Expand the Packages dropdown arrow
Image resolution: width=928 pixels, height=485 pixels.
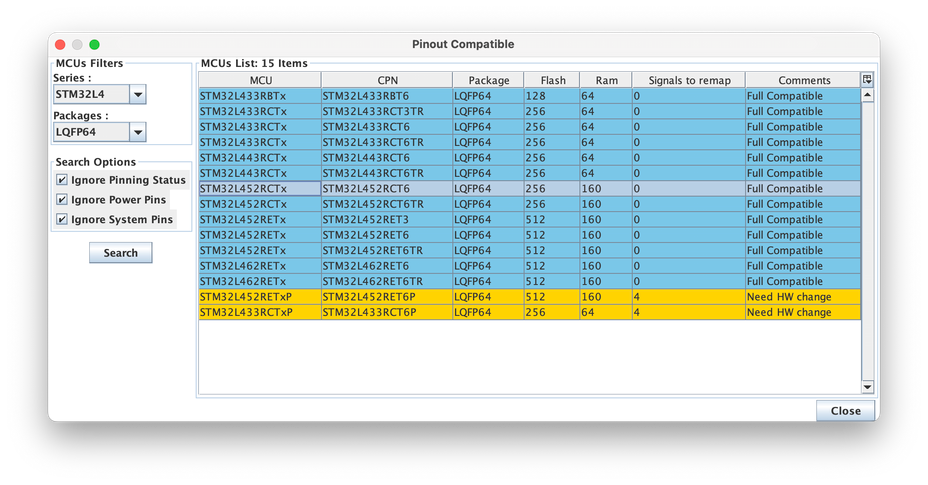coord(137,132)
